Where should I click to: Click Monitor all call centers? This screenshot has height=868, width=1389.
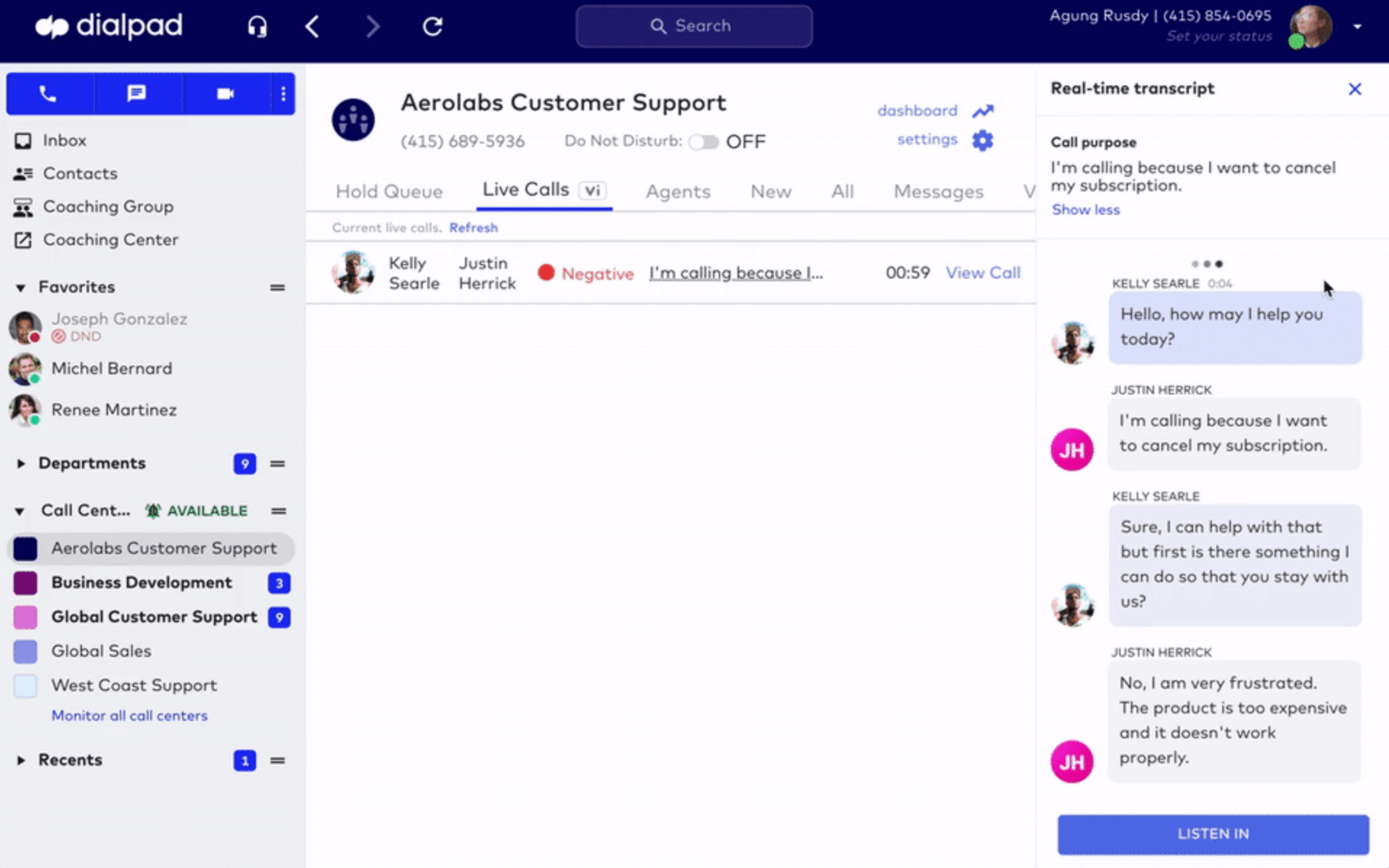pyautogui.click(x=129, y=716)
